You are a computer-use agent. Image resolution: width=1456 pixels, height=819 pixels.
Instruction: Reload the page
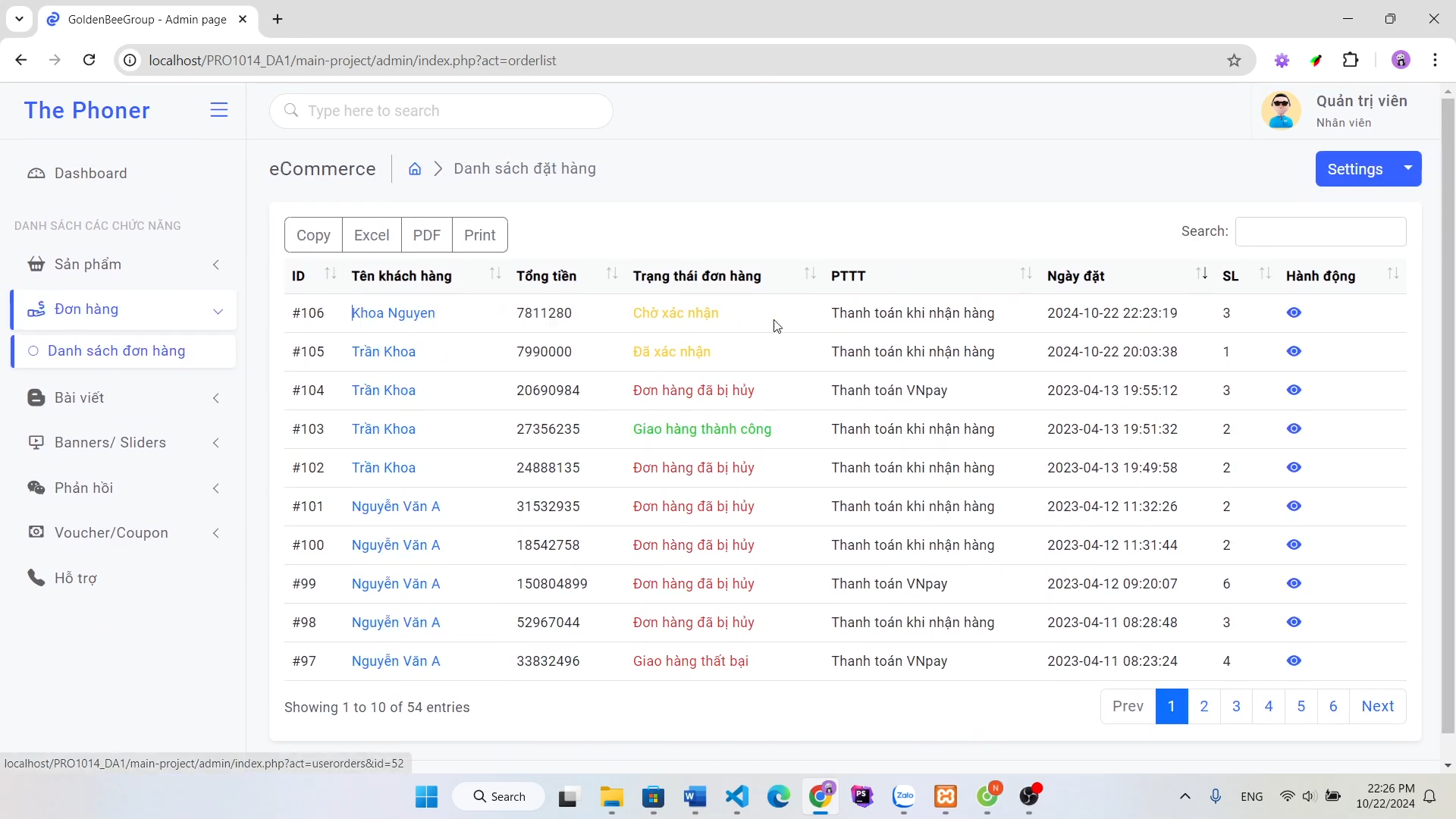coord(89,60)
